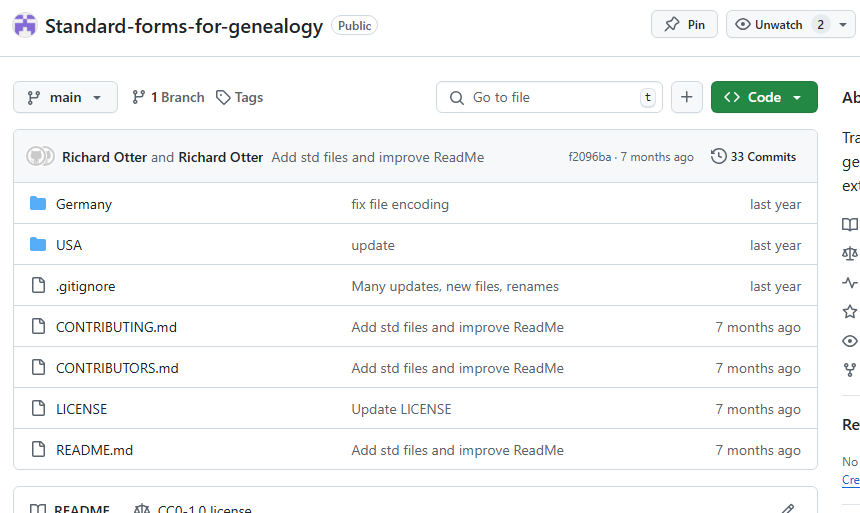Open the Germany folder
The height and width of the screenshot is (513, 860).
tap(84, 204)
